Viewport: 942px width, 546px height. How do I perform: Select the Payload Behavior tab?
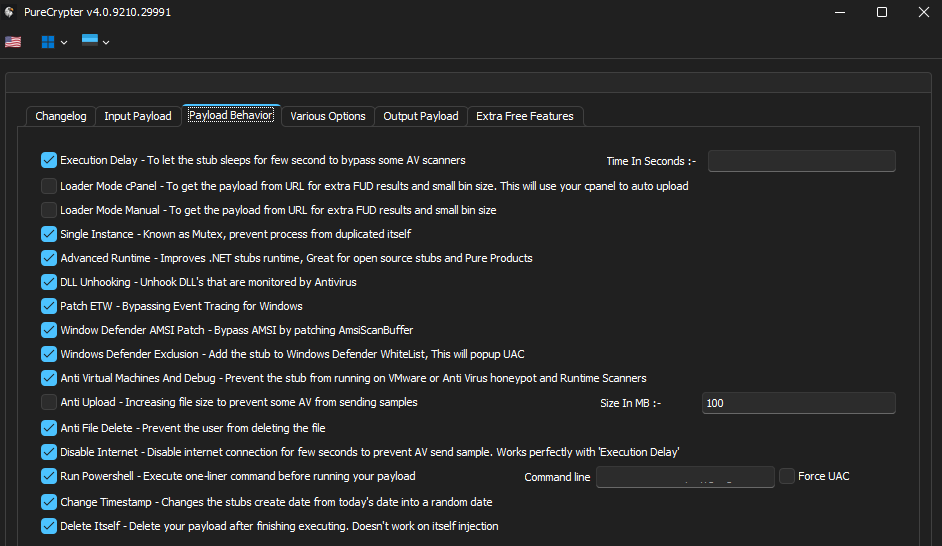click(231, 115)
